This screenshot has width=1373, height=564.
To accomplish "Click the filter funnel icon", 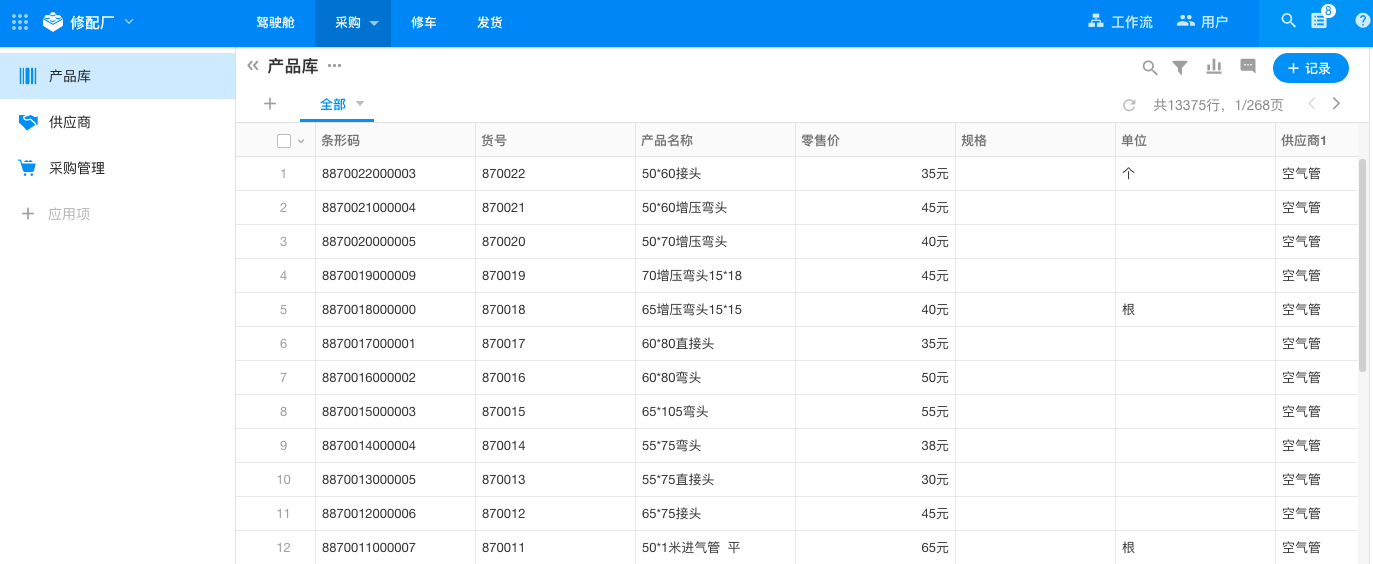I will [1180, 68].
